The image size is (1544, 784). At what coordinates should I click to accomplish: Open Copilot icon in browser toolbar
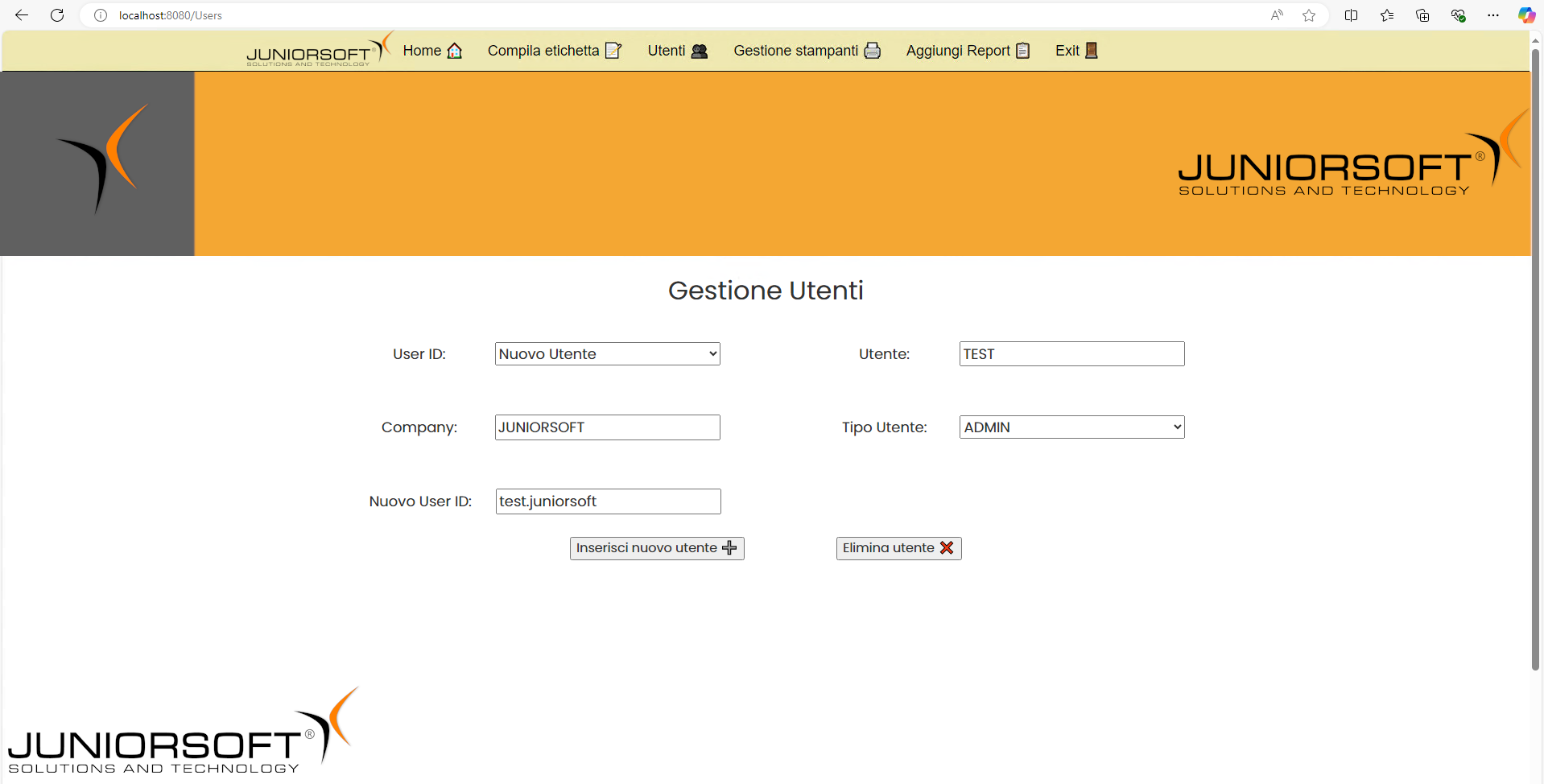point(1526,15)
